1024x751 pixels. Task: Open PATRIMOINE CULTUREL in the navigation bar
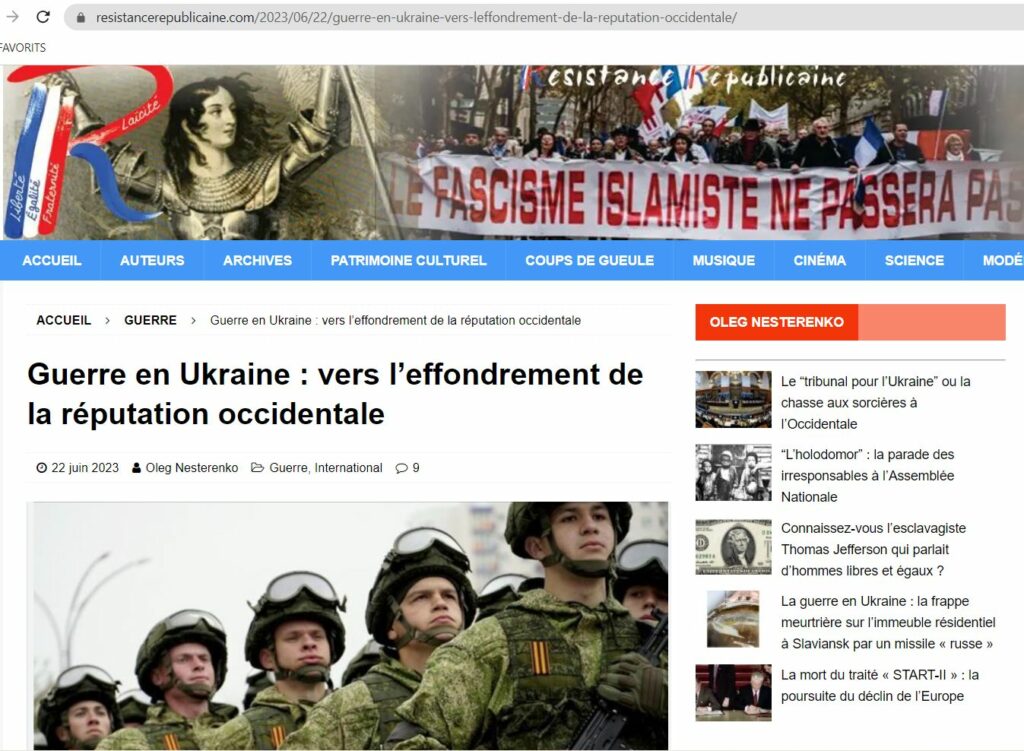pos(409,261)
